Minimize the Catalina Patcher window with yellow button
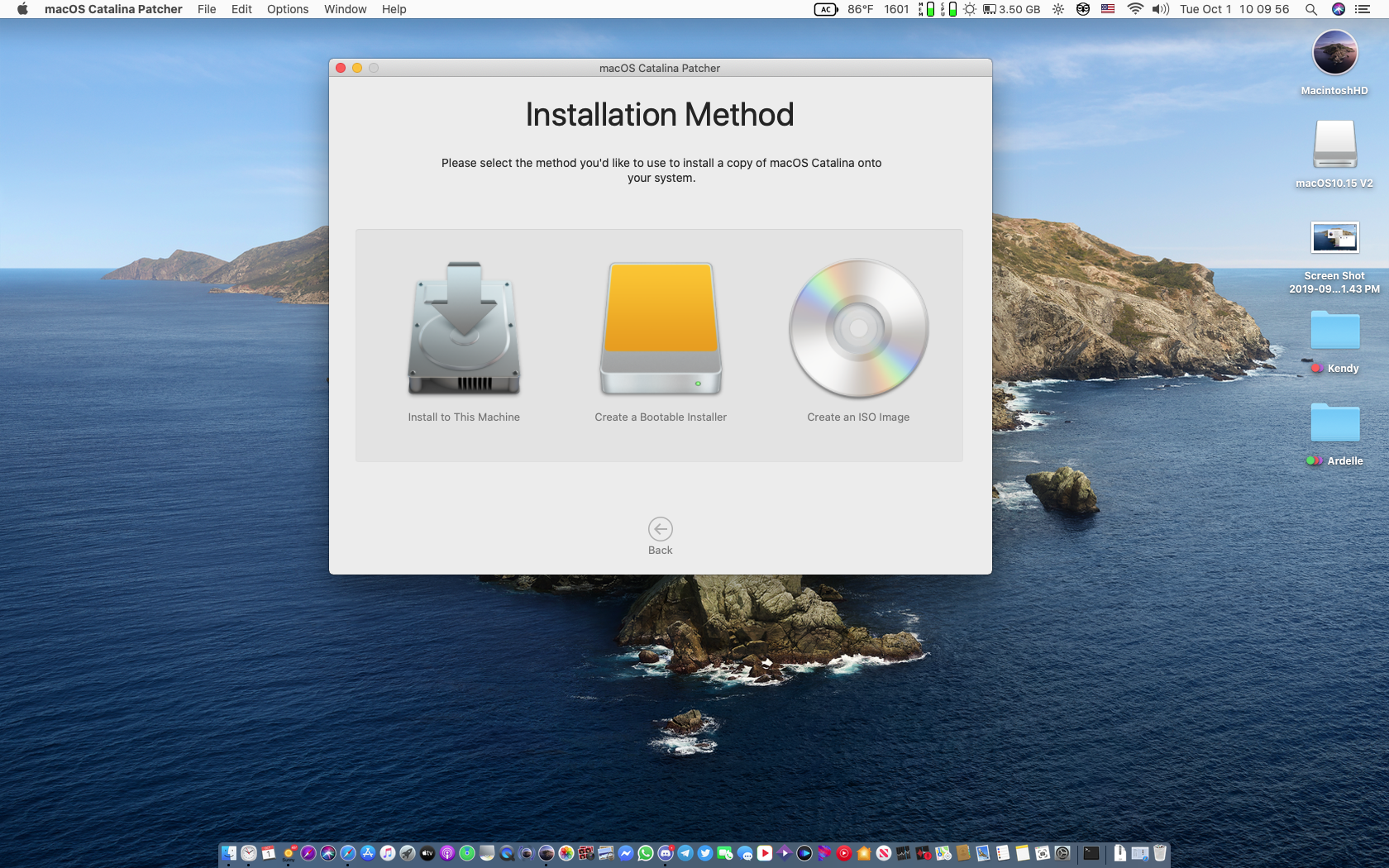Image resolution: width=1389 pixels, height=868 pixels. coord(357,68)
